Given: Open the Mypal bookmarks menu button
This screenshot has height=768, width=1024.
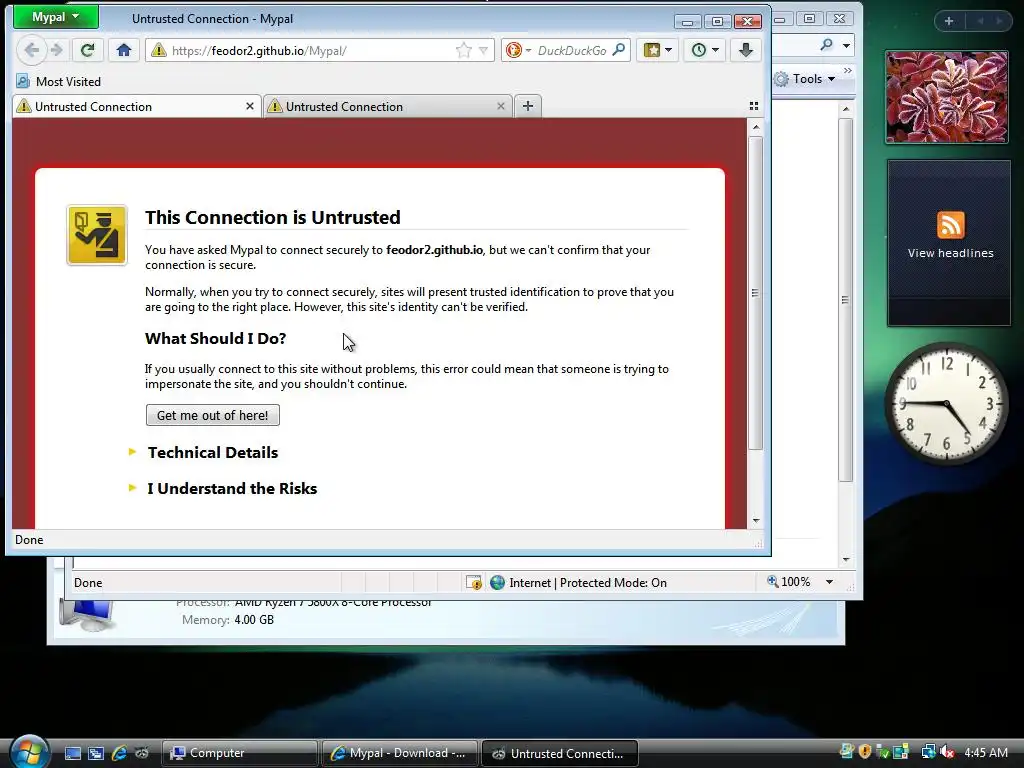Looking at the screenshot, I should pos(658,50).
